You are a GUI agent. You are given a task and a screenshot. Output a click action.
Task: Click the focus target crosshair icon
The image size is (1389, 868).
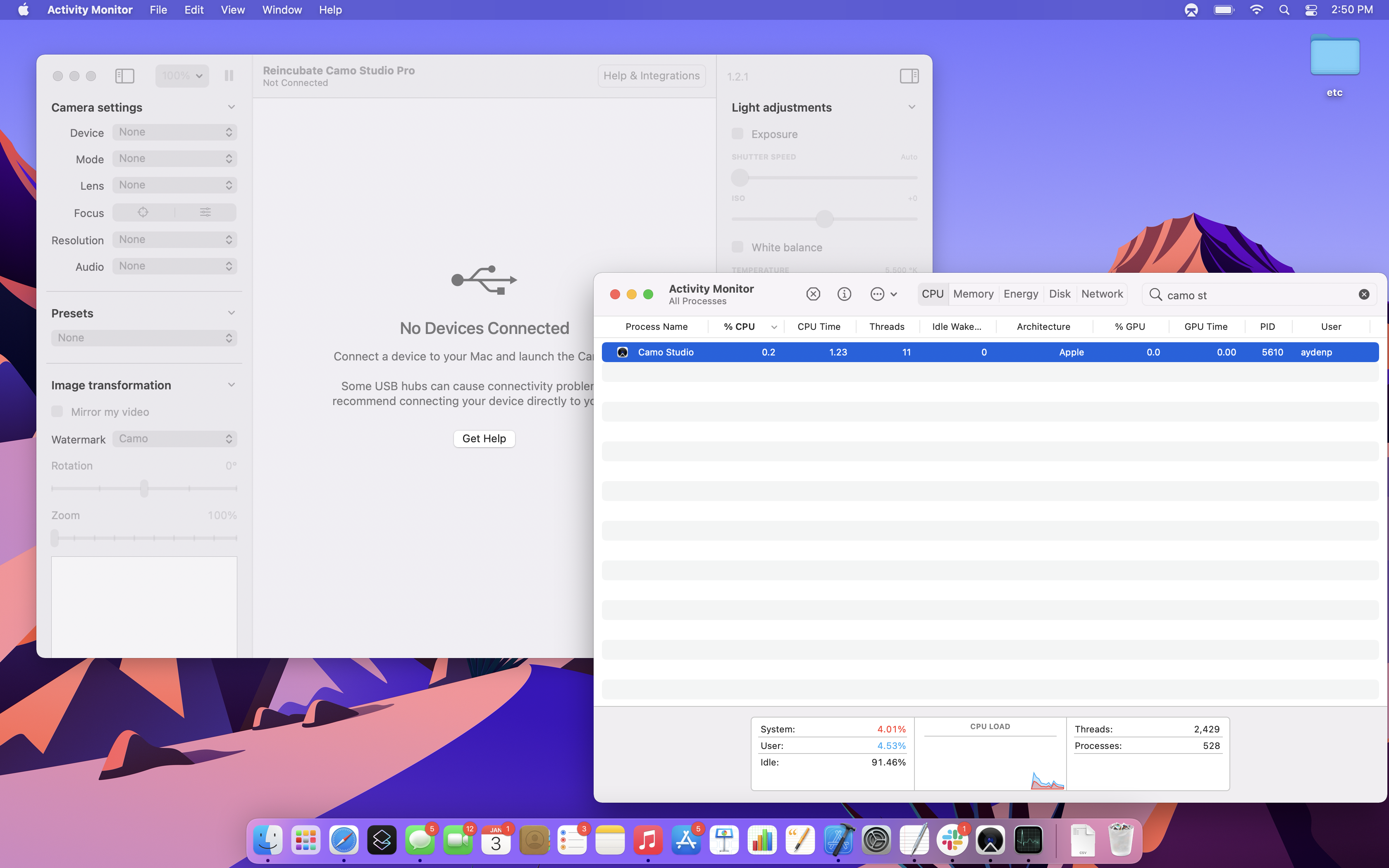[143, 212]
